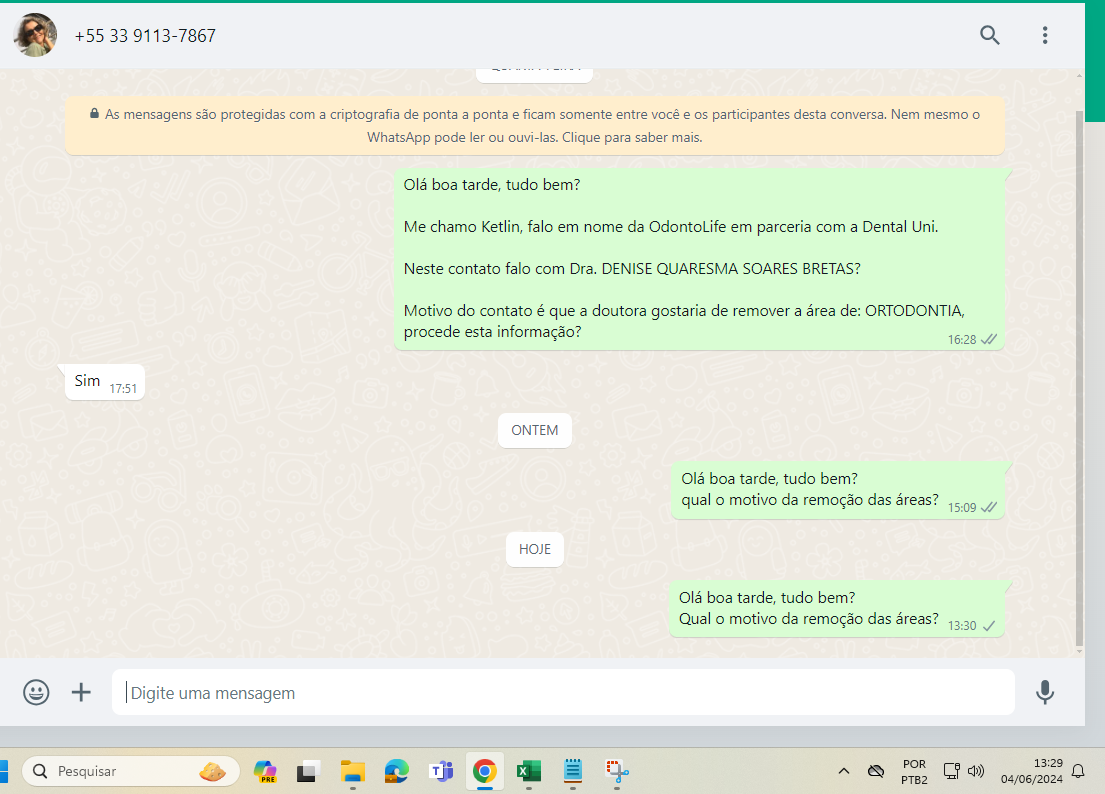Screen dimensions: 1105x794
Task: Open Excel from the taskbar
Action: (x=528, y=771)
